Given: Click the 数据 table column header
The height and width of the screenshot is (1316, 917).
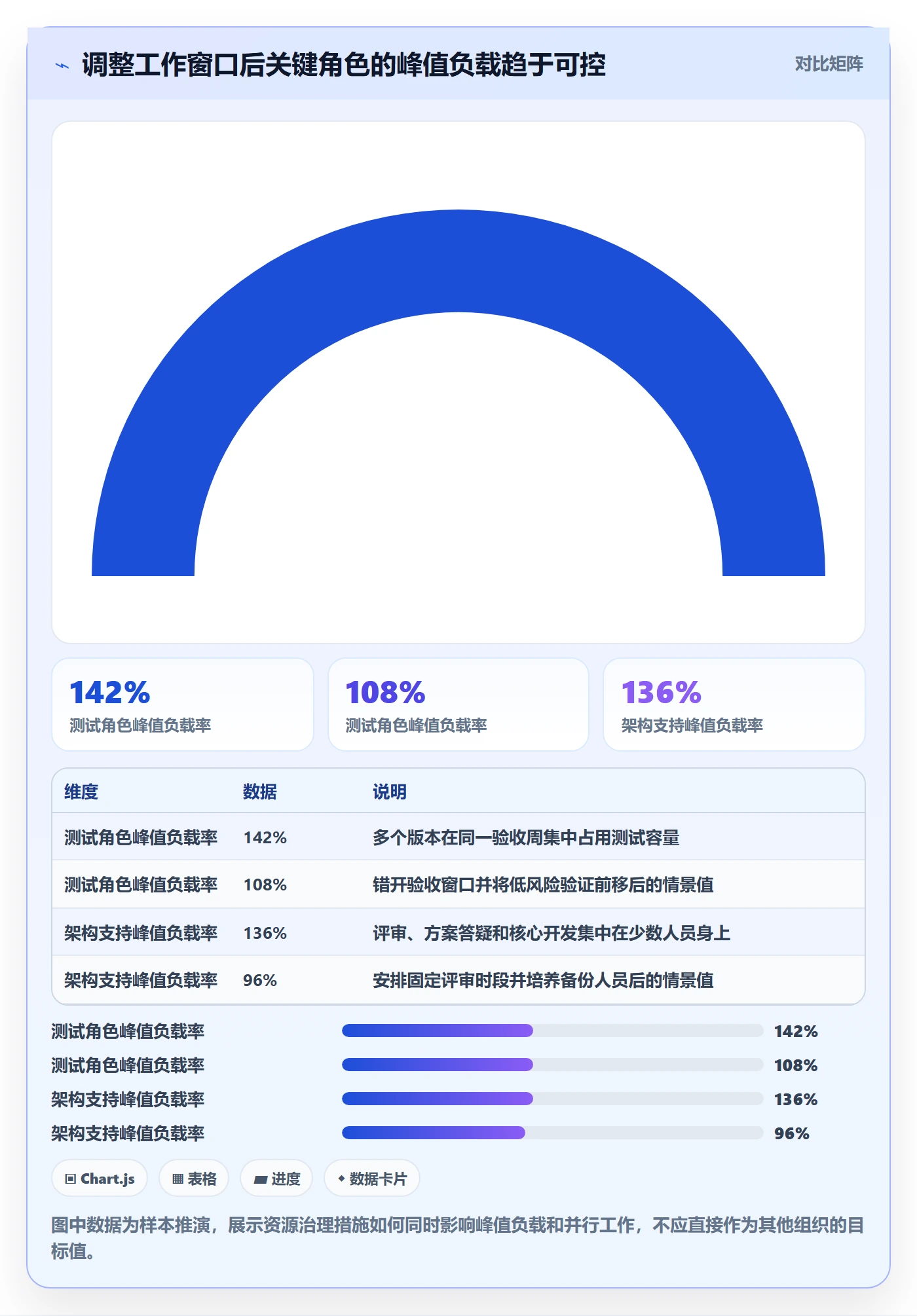Looking at the screenshot, I should click(x=260, y=792).
